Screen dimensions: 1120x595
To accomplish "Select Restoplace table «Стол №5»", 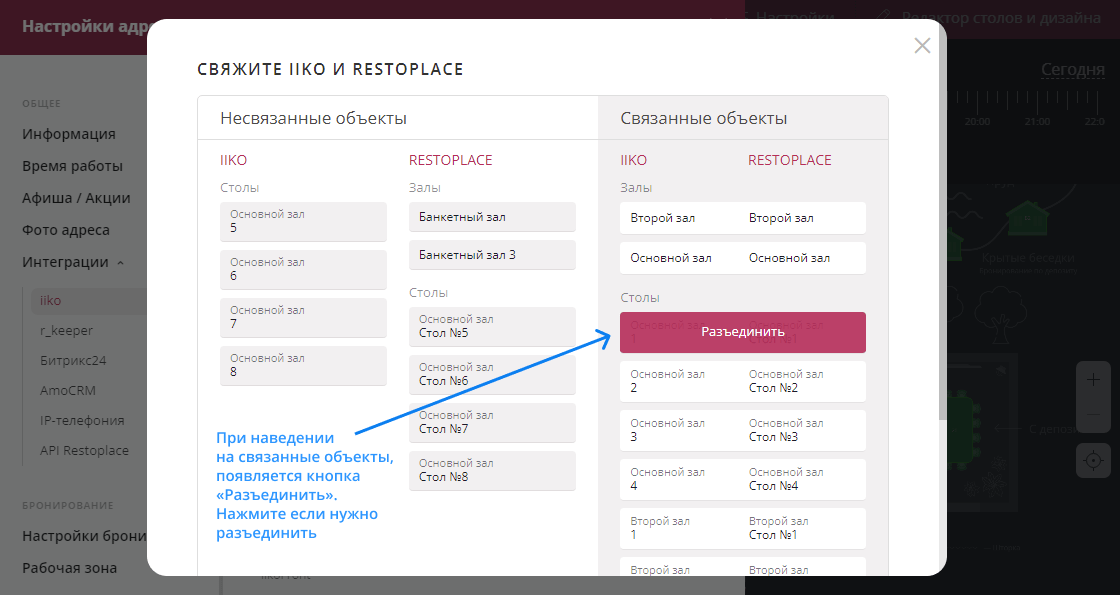I will (492, 326).
